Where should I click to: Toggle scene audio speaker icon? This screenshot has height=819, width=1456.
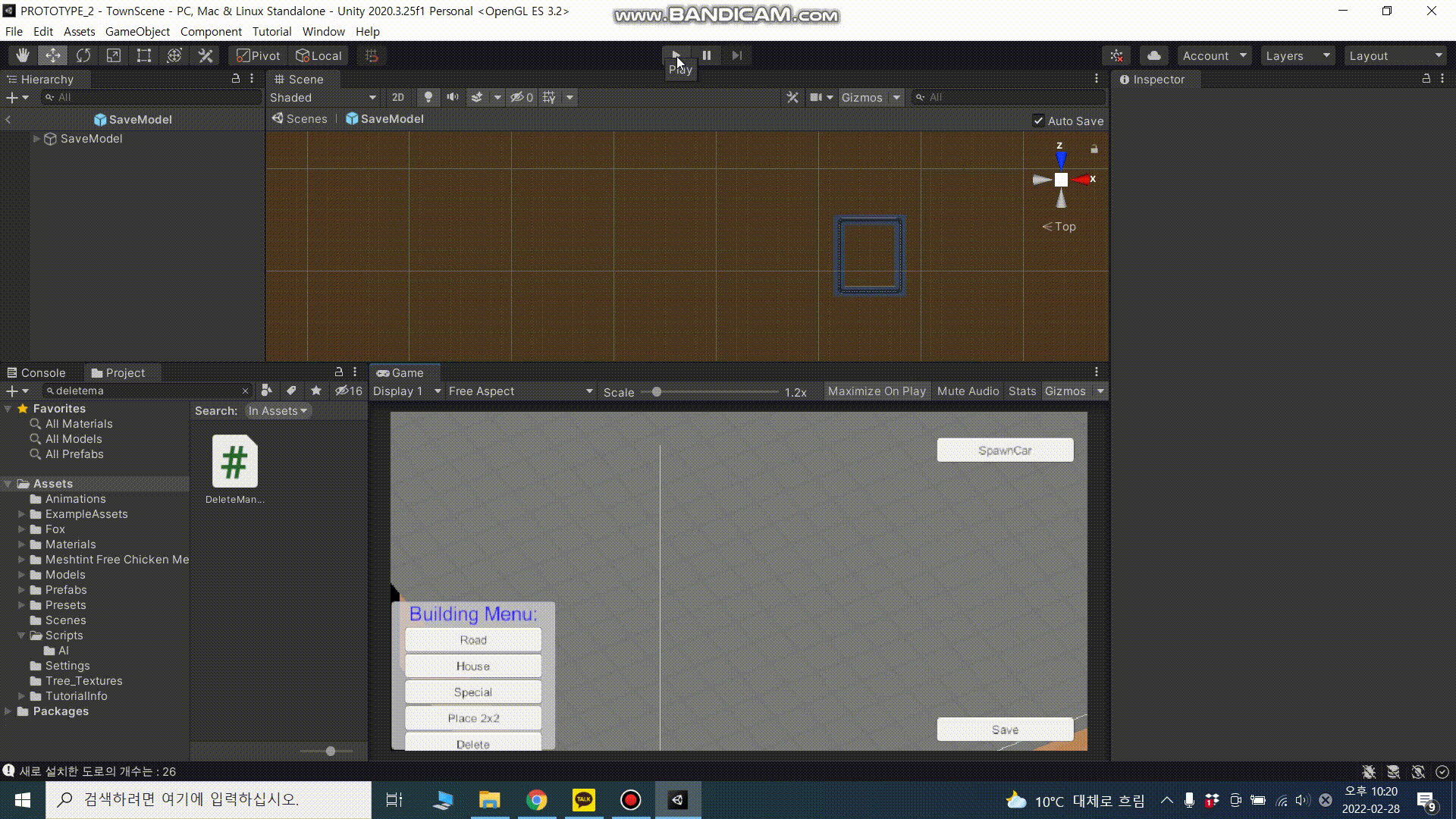(x=453, y=97)
